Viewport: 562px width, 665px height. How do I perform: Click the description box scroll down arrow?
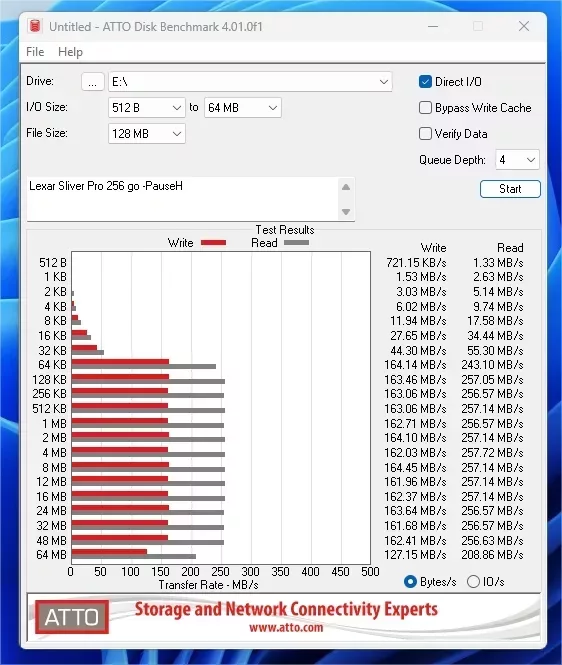tap(346, 212)
